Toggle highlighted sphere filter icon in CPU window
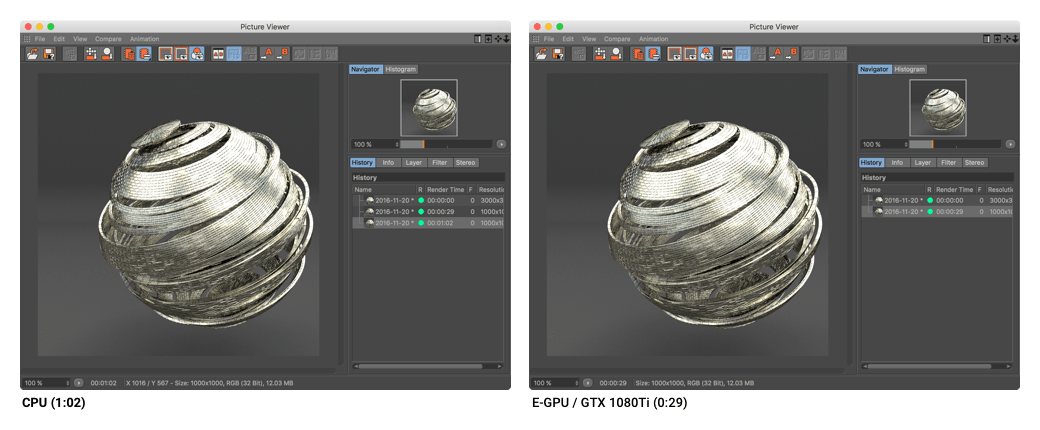The image size is (1040, 430). (x=197, y=54)
